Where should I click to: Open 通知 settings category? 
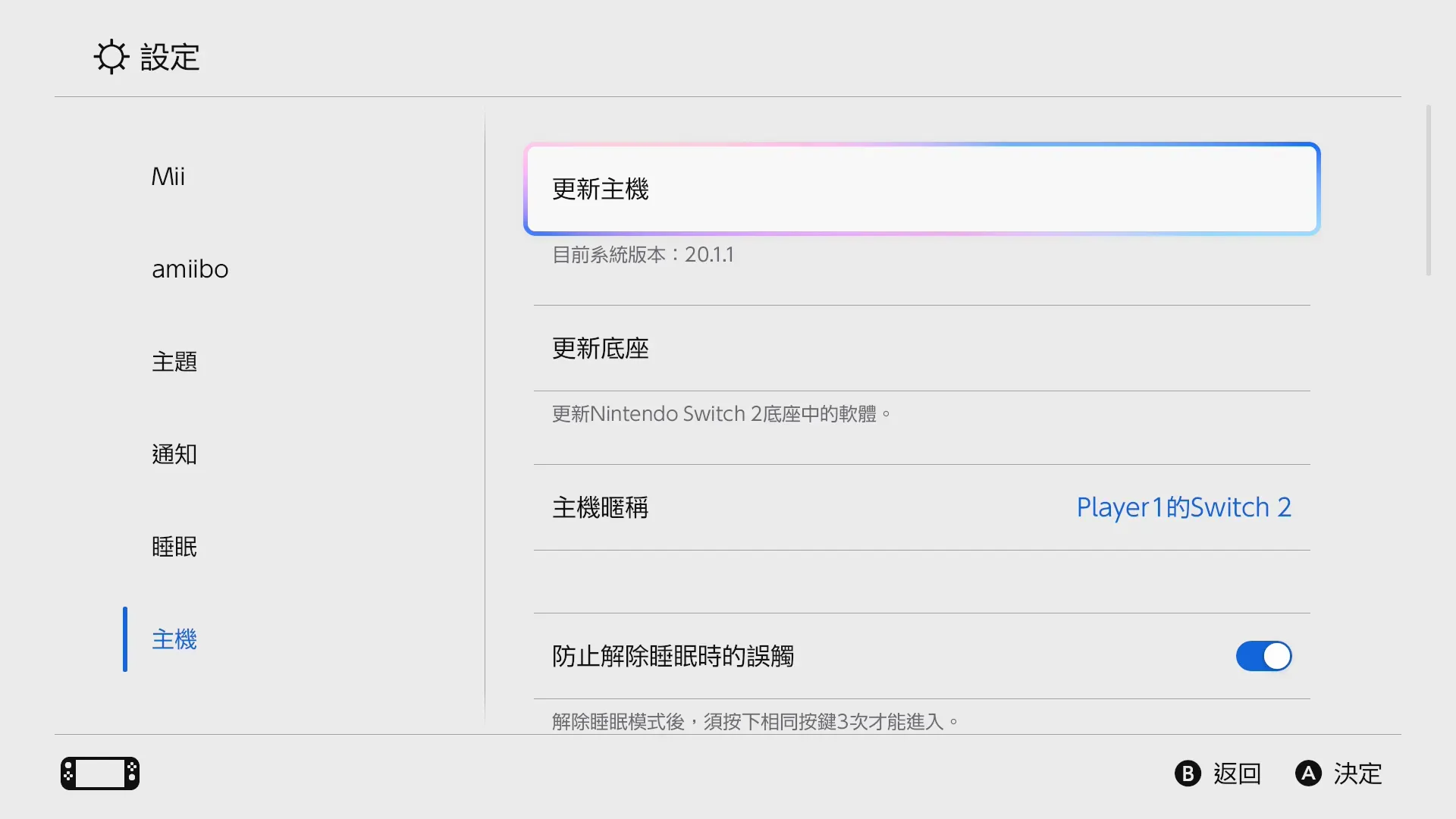point(174,454)
